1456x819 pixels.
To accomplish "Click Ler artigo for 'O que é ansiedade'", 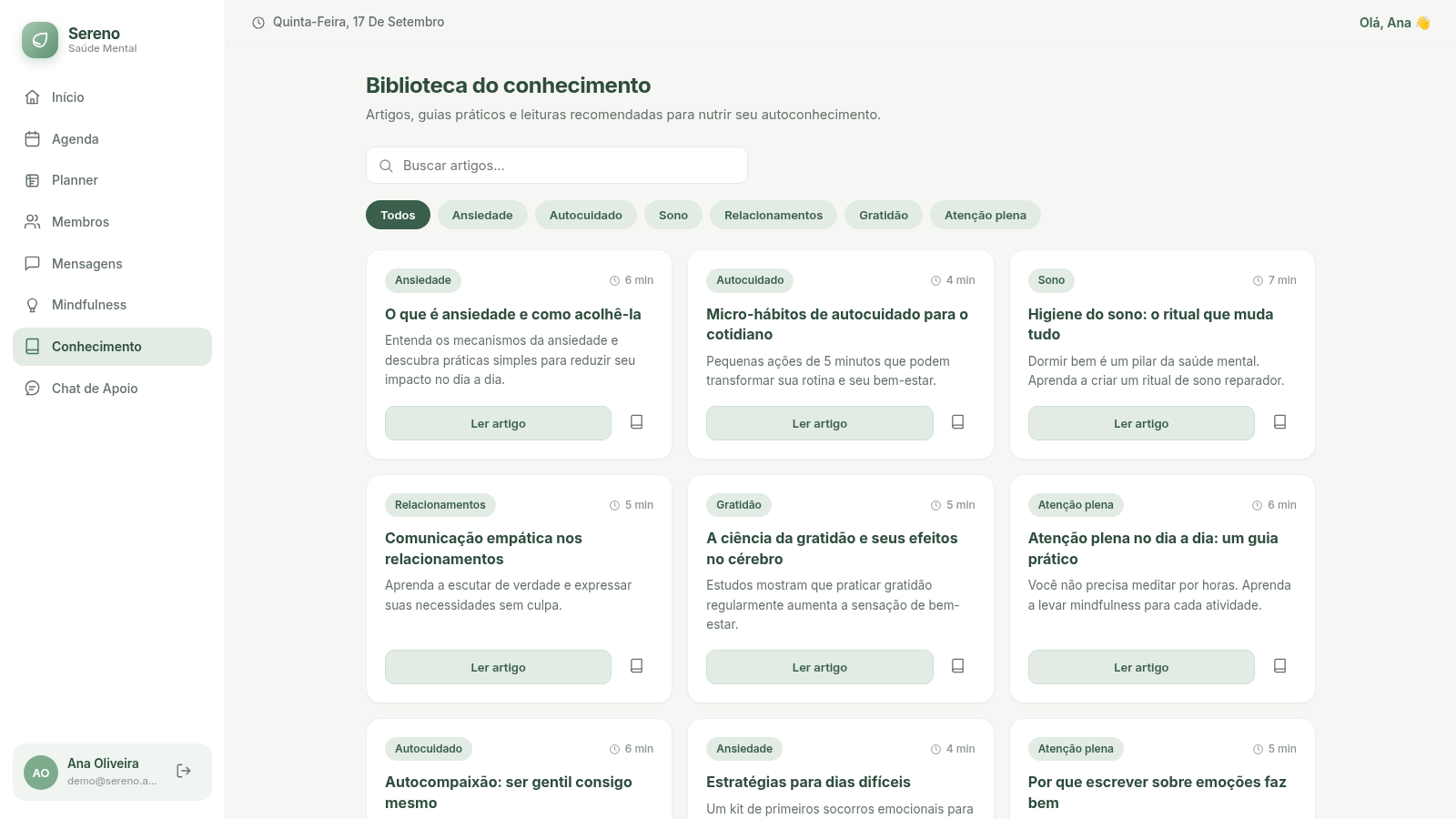I will pyautogui.click(x=498, y=423).
